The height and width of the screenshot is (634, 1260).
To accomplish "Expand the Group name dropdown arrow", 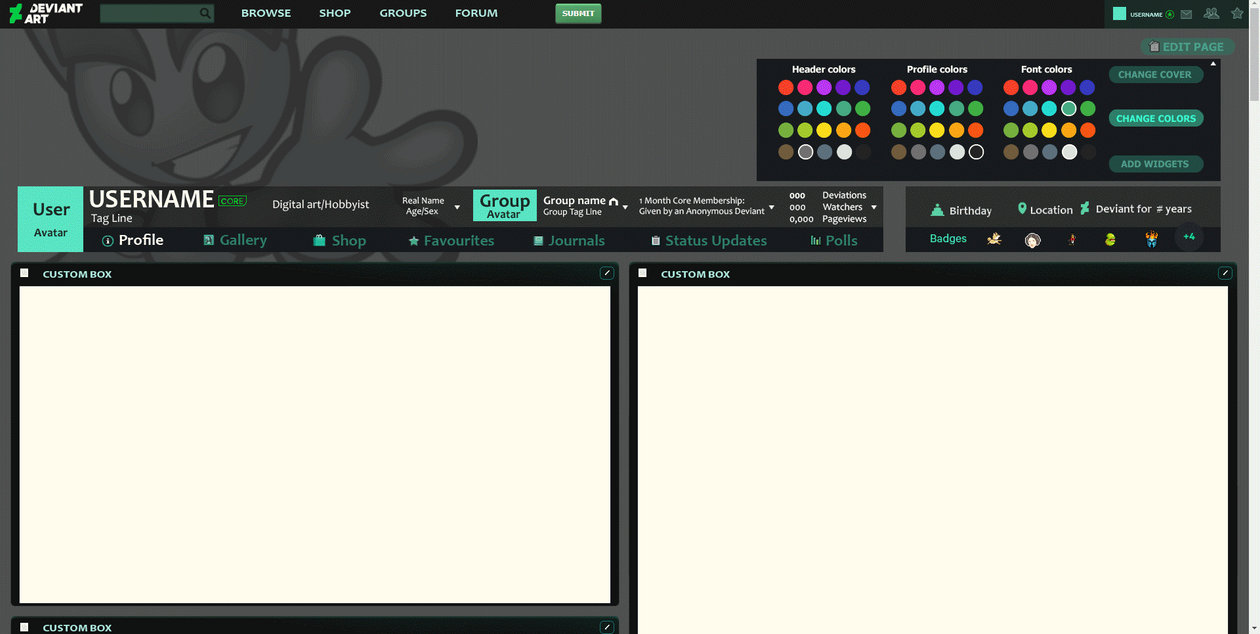I will 625,207.
